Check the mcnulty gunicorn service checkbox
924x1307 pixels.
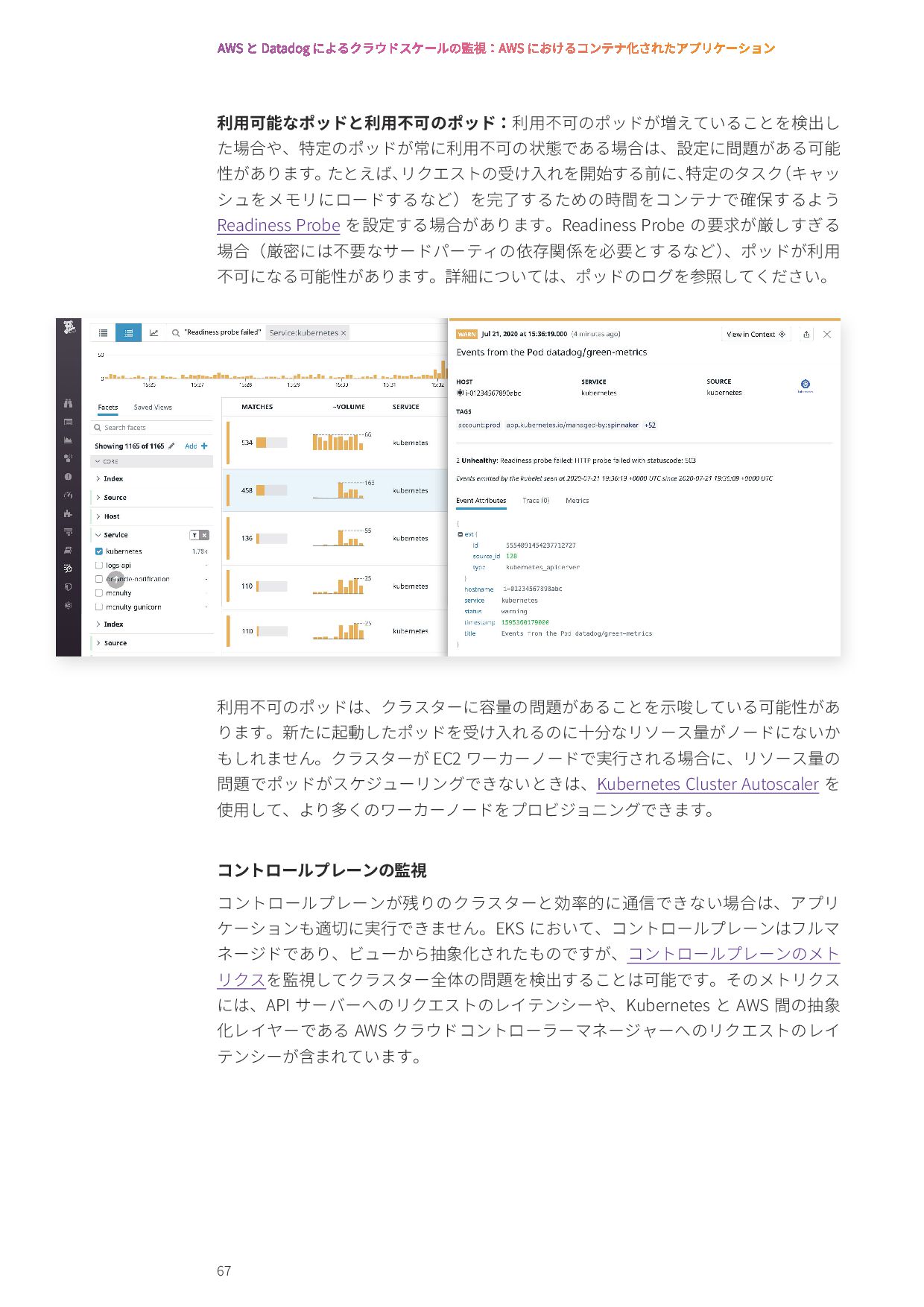[x=99, y=607]
